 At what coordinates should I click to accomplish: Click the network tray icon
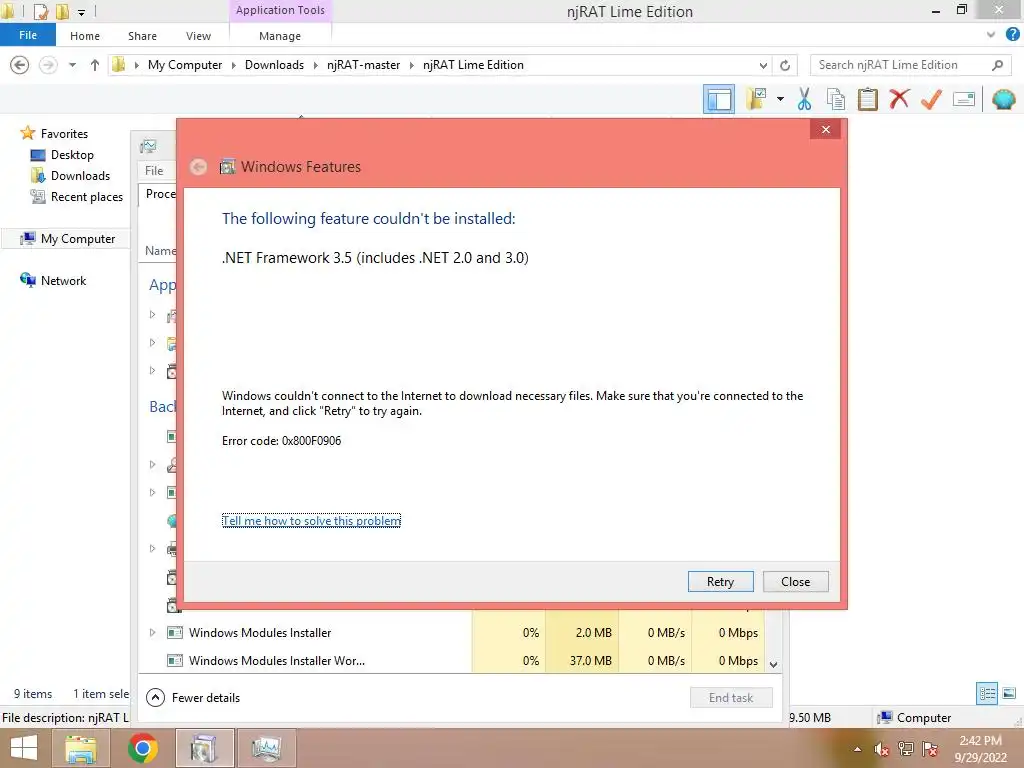click(x=905, y=749)
